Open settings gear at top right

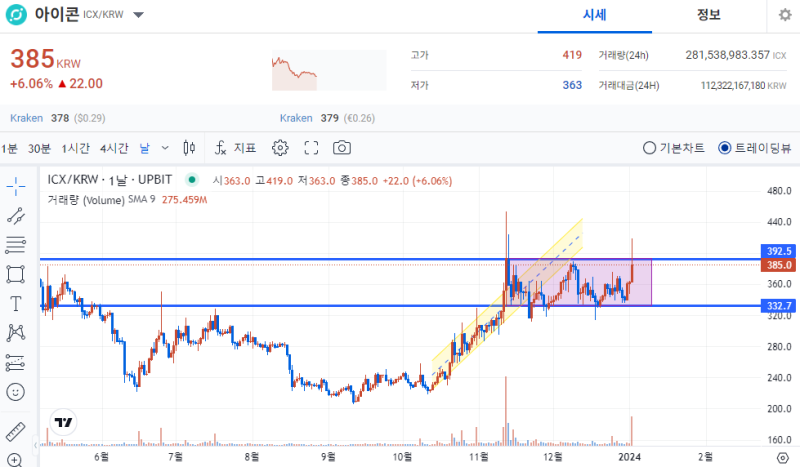click(785, 15)
